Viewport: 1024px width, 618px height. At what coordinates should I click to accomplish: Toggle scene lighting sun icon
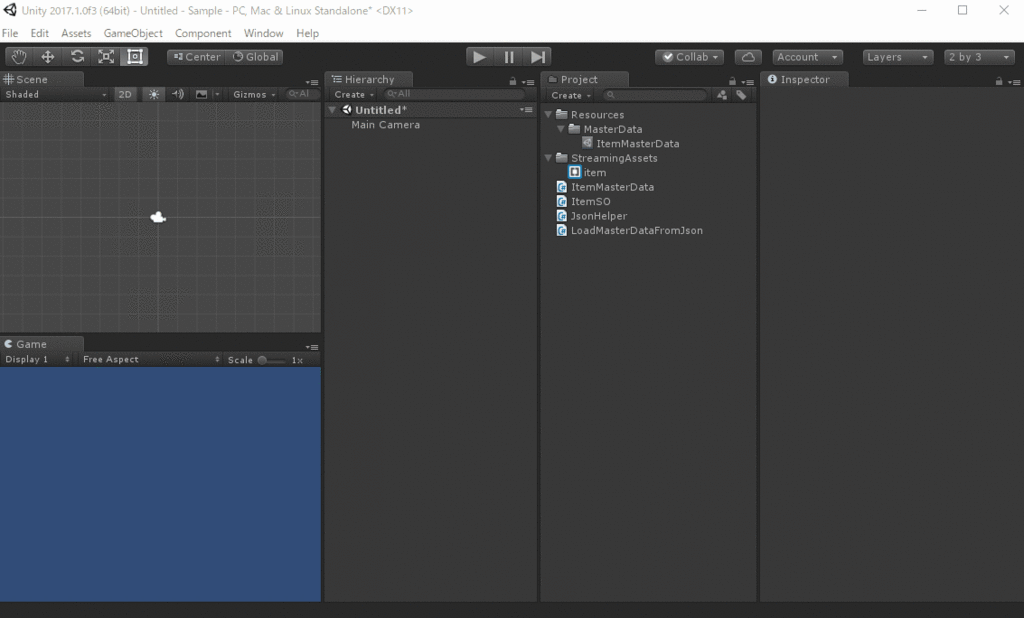click(x=153, y=95)
